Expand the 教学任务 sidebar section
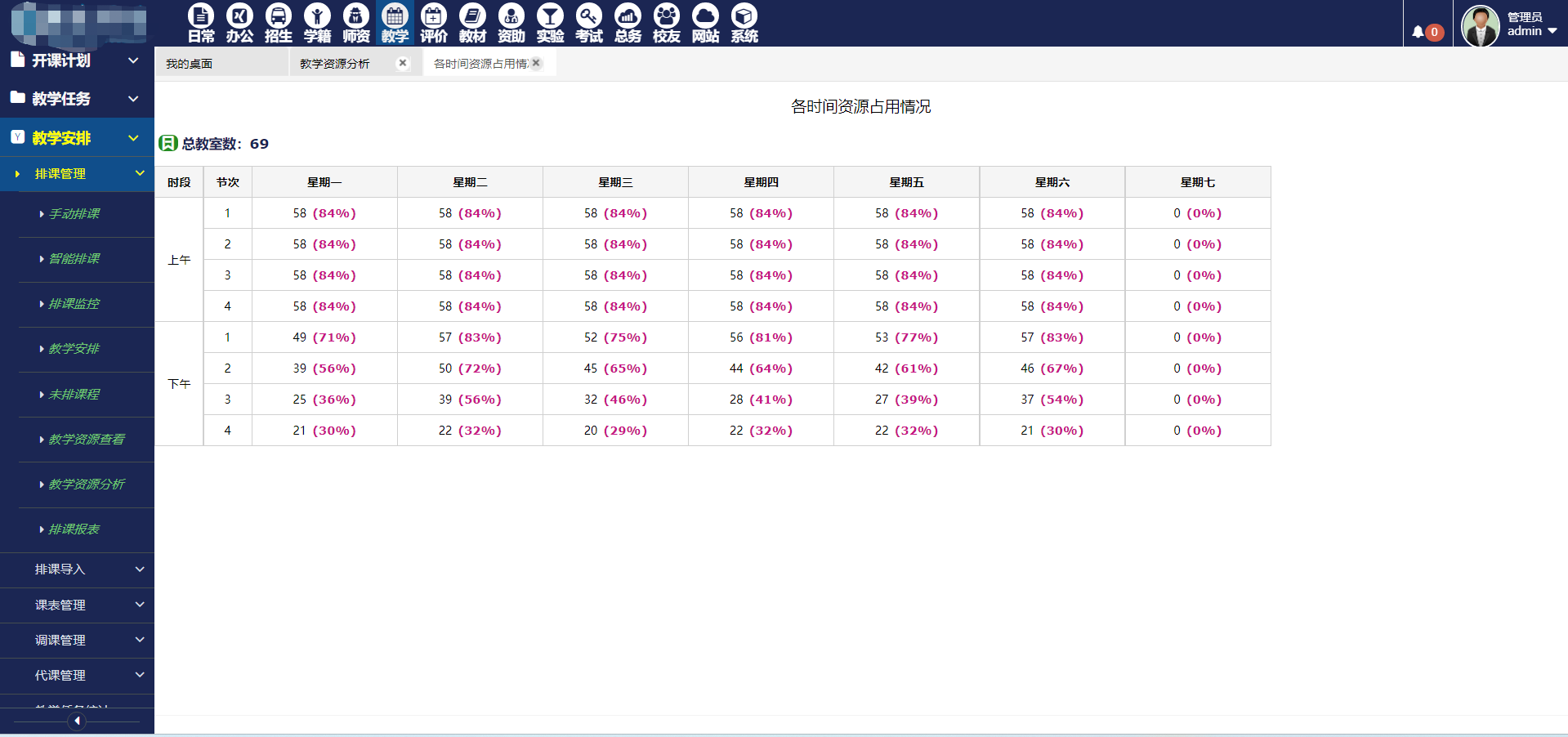This screenshot has width=1568, height=737. coord(77,99)
